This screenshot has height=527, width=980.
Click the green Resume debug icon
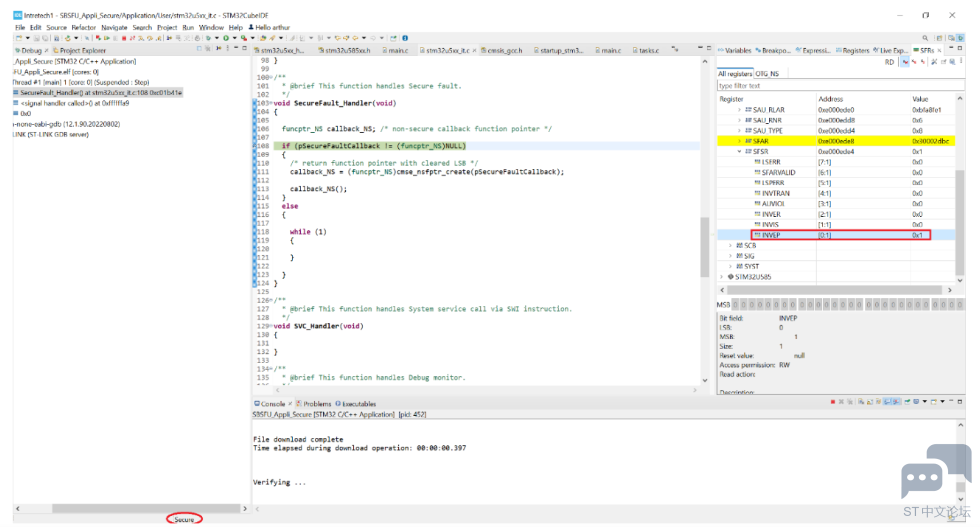(x=107, y=38)
